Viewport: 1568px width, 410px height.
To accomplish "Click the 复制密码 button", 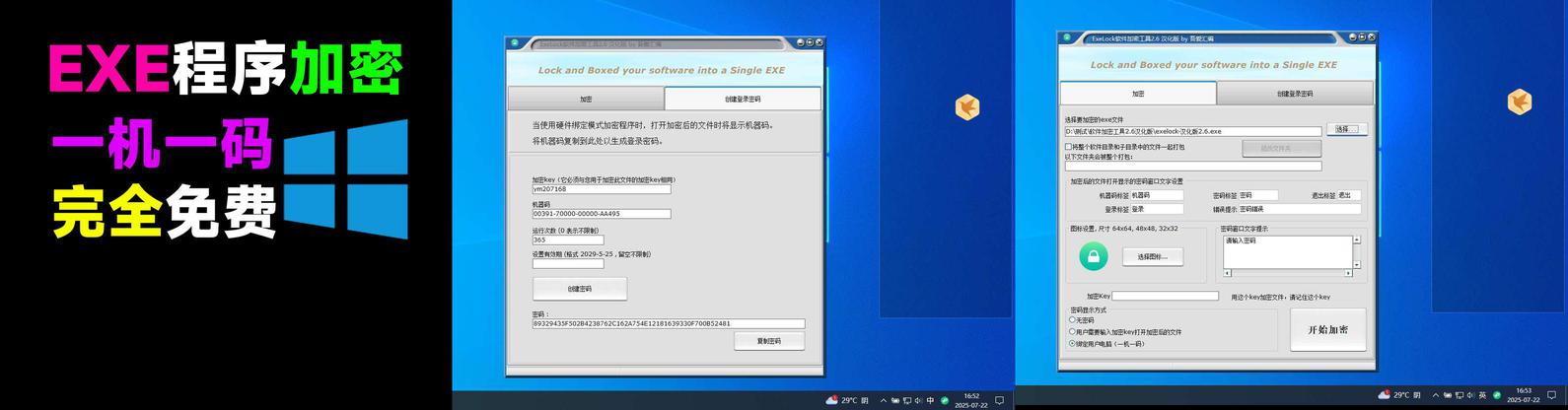I will tap(769, 341).
